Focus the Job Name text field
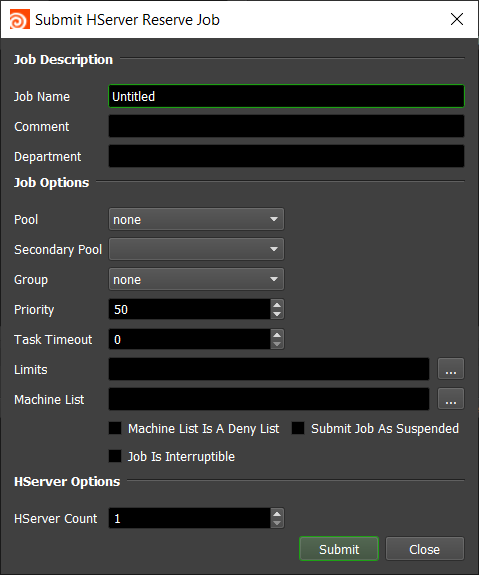This screenshot has width=479, height=575. click(x=286, y=96)
